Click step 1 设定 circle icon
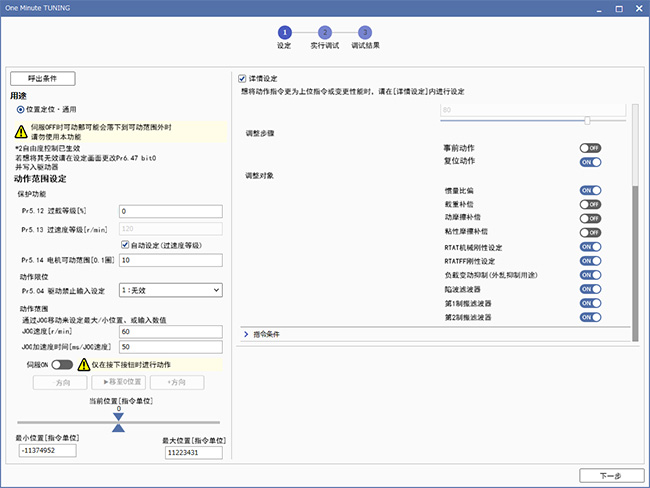Screen dimensions: 650x488 284,32
